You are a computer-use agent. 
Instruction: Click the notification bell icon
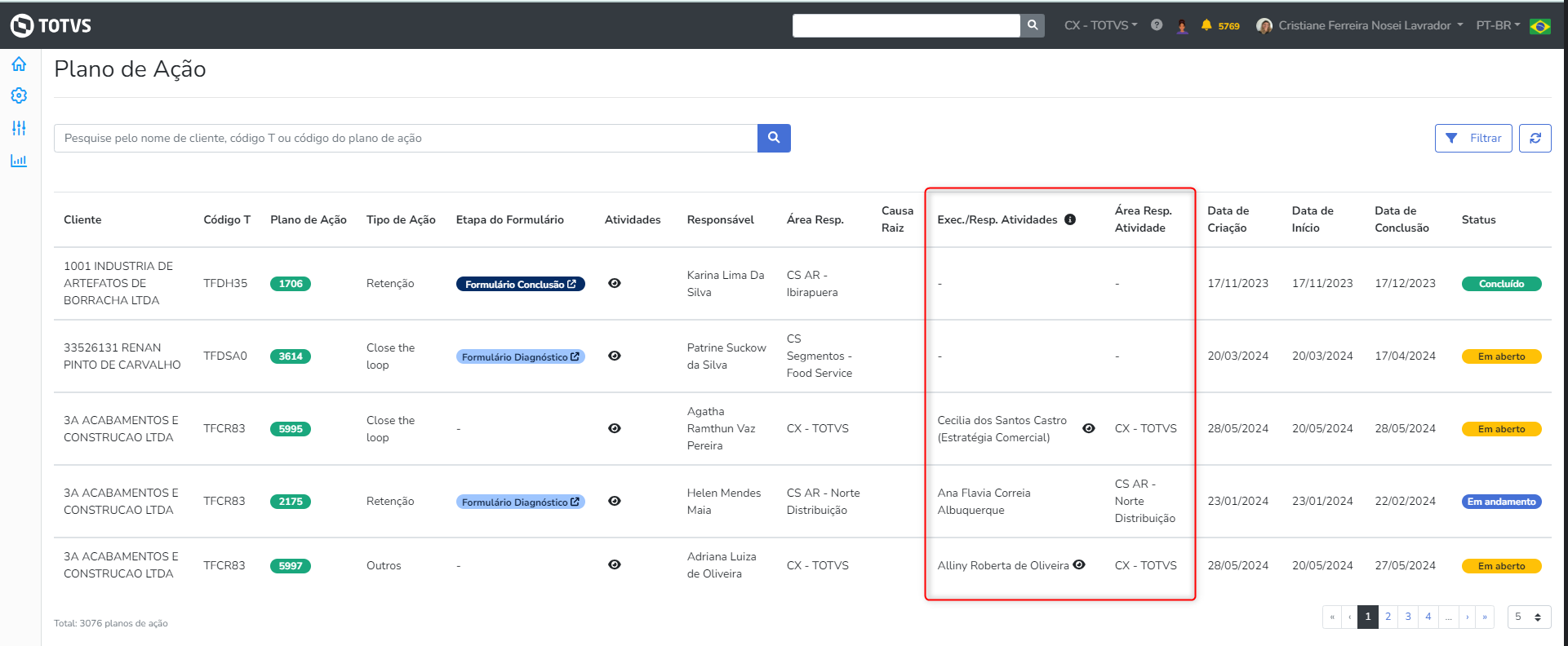point(1206,25)
